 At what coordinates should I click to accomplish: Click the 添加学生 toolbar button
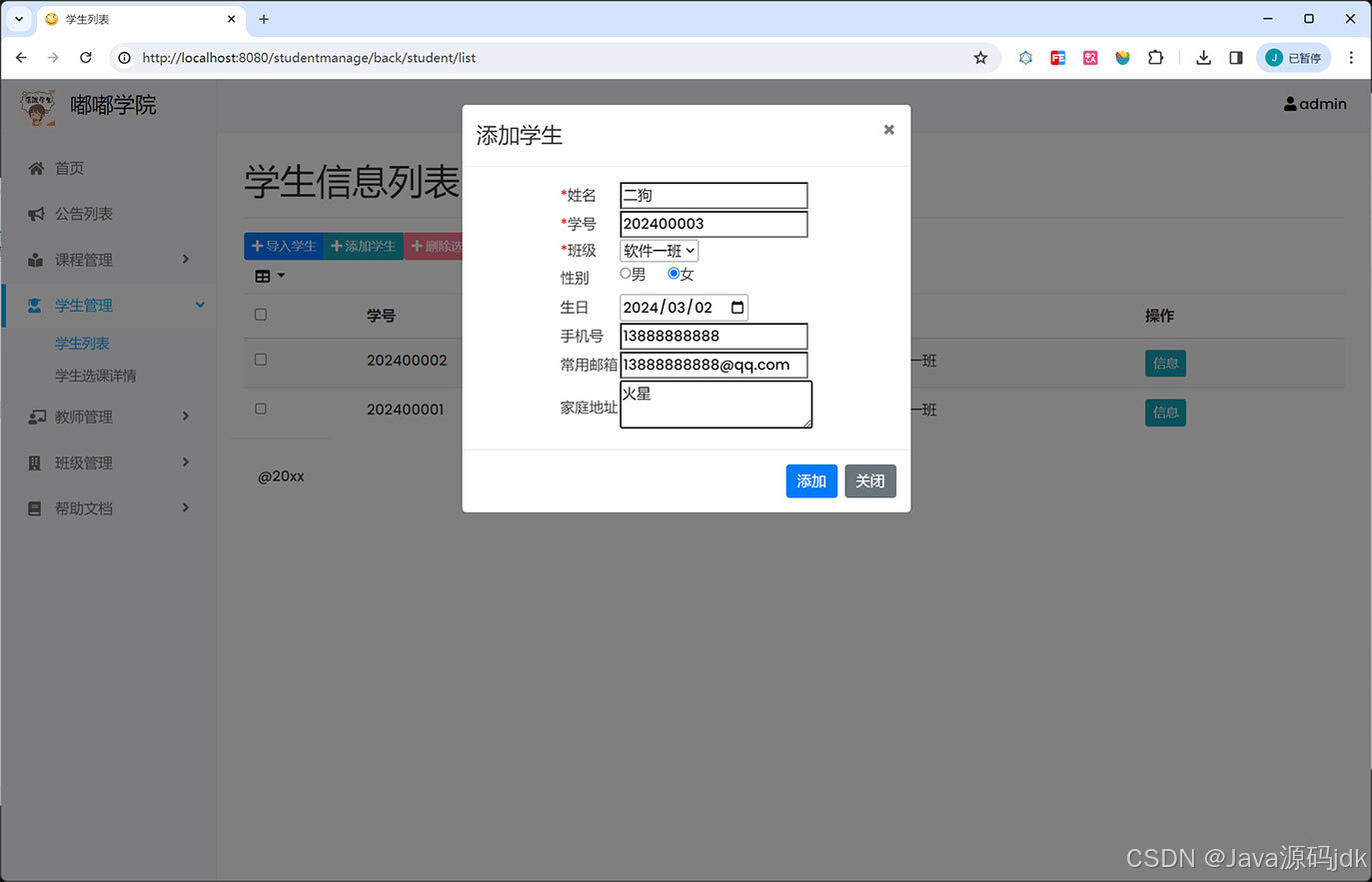tap(363, 246)
